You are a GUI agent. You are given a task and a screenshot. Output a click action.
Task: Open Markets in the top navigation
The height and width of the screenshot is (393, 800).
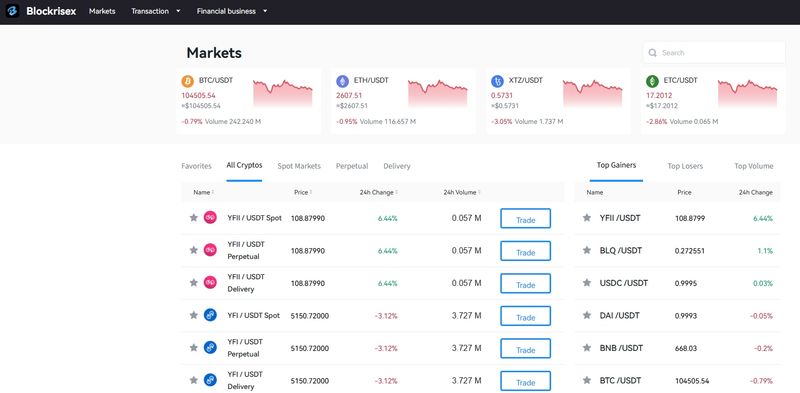coord(102,11)
